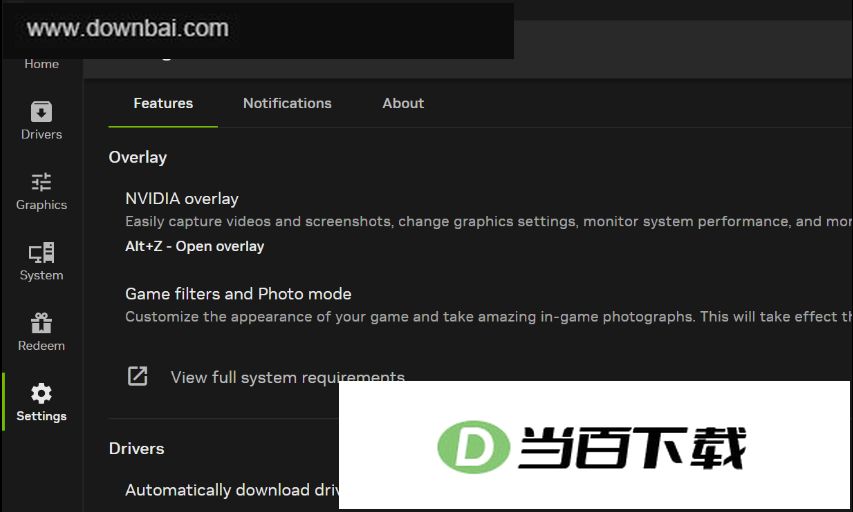Viewport: 853px width, 512px height.
Task: Click Alt+Z - Open overlay shortcut text
Action: pyautogui.click(x=195, y=246)
